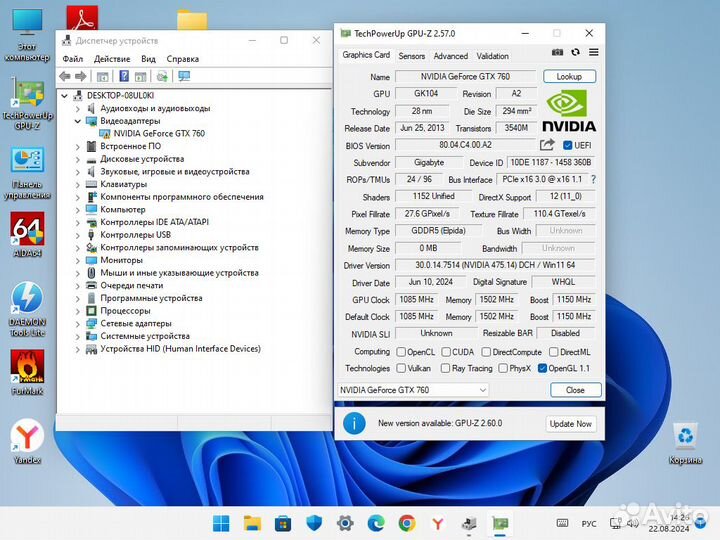Expand the Клавиатуры category
Screen dimensions: 720x540
[x=77, y=184]
